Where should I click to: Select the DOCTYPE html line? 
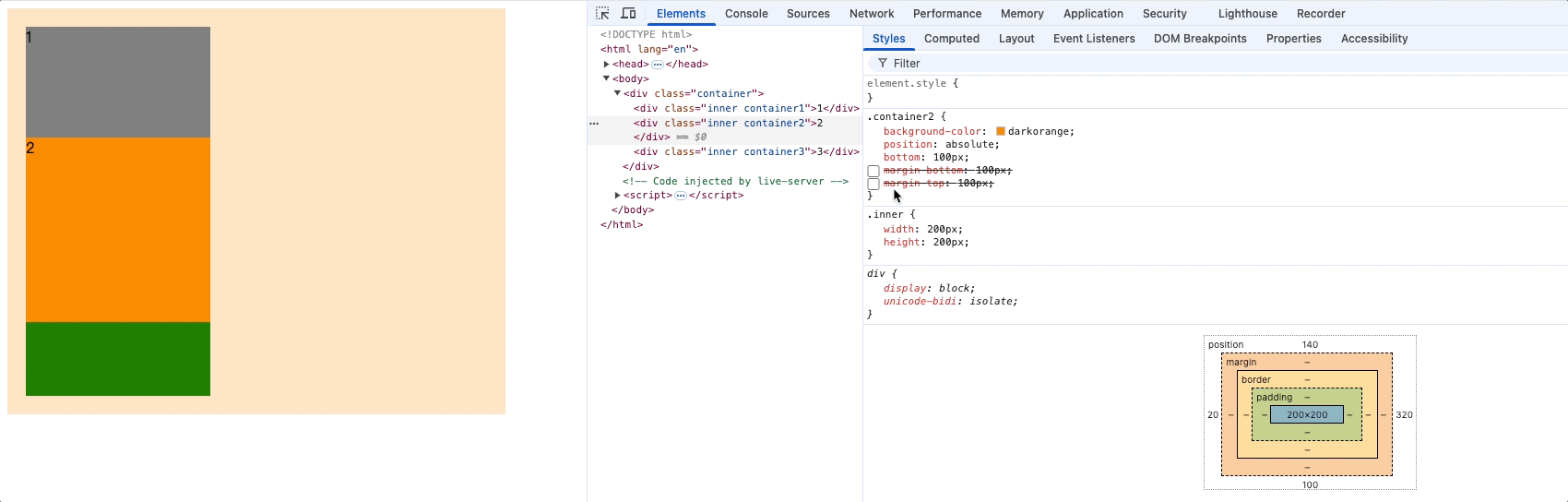coord(646,34)
